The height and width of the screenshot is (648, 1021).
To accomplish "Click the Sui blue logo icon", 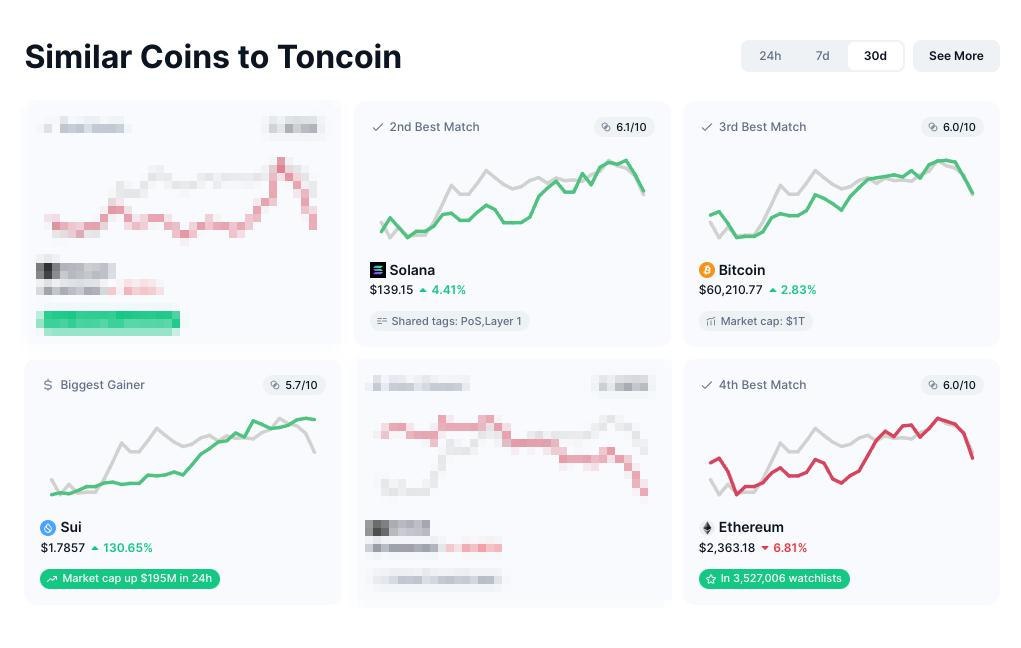I will pos(48,527).
